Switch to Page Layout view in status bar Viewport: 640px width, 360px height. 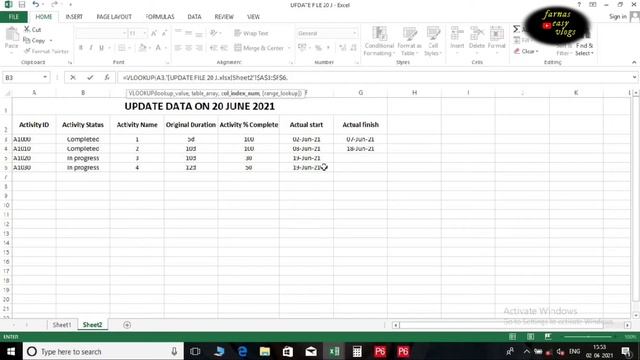coord(530,337)
